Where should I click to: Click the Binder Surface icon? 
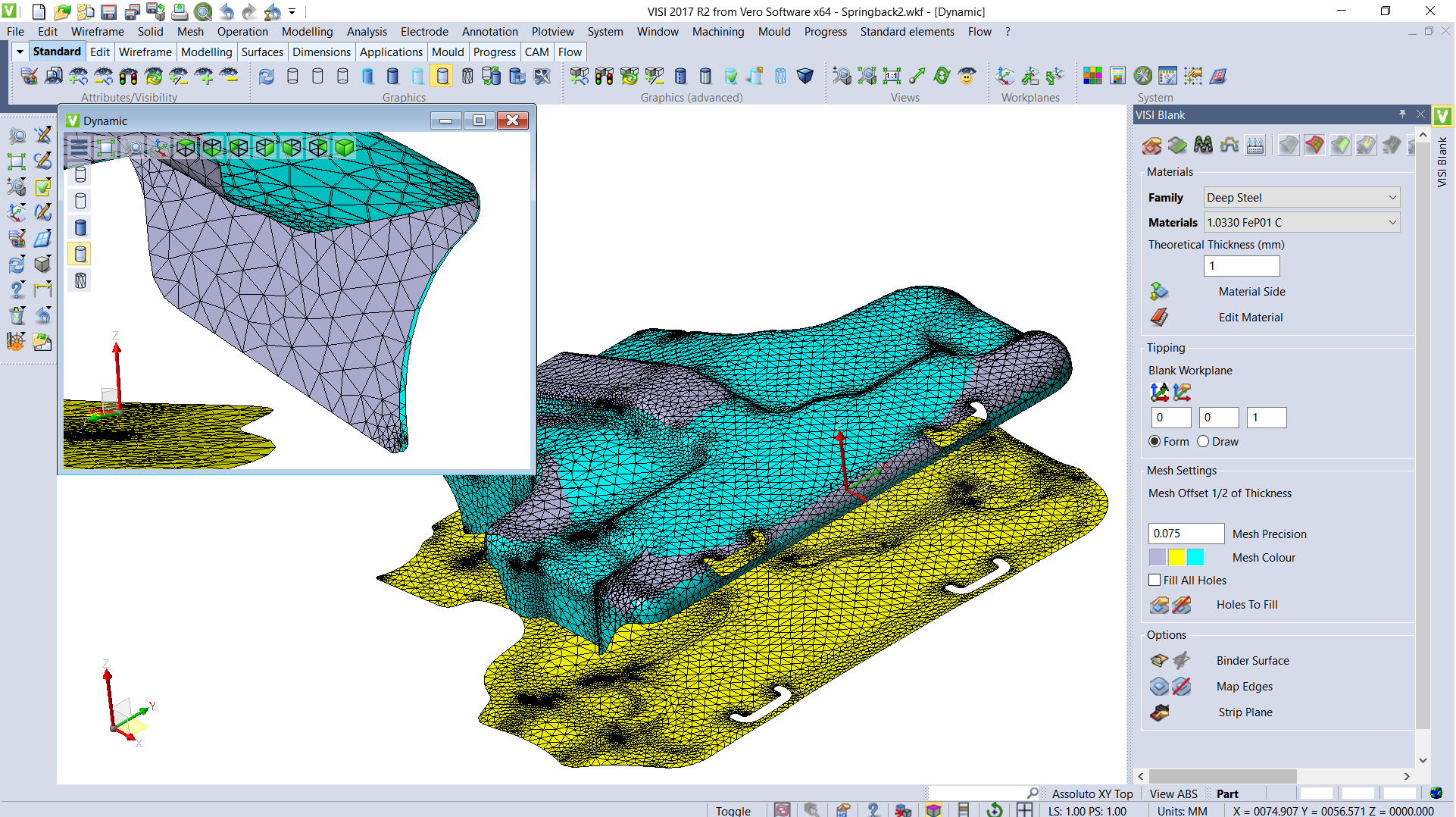pos(1159,661)
